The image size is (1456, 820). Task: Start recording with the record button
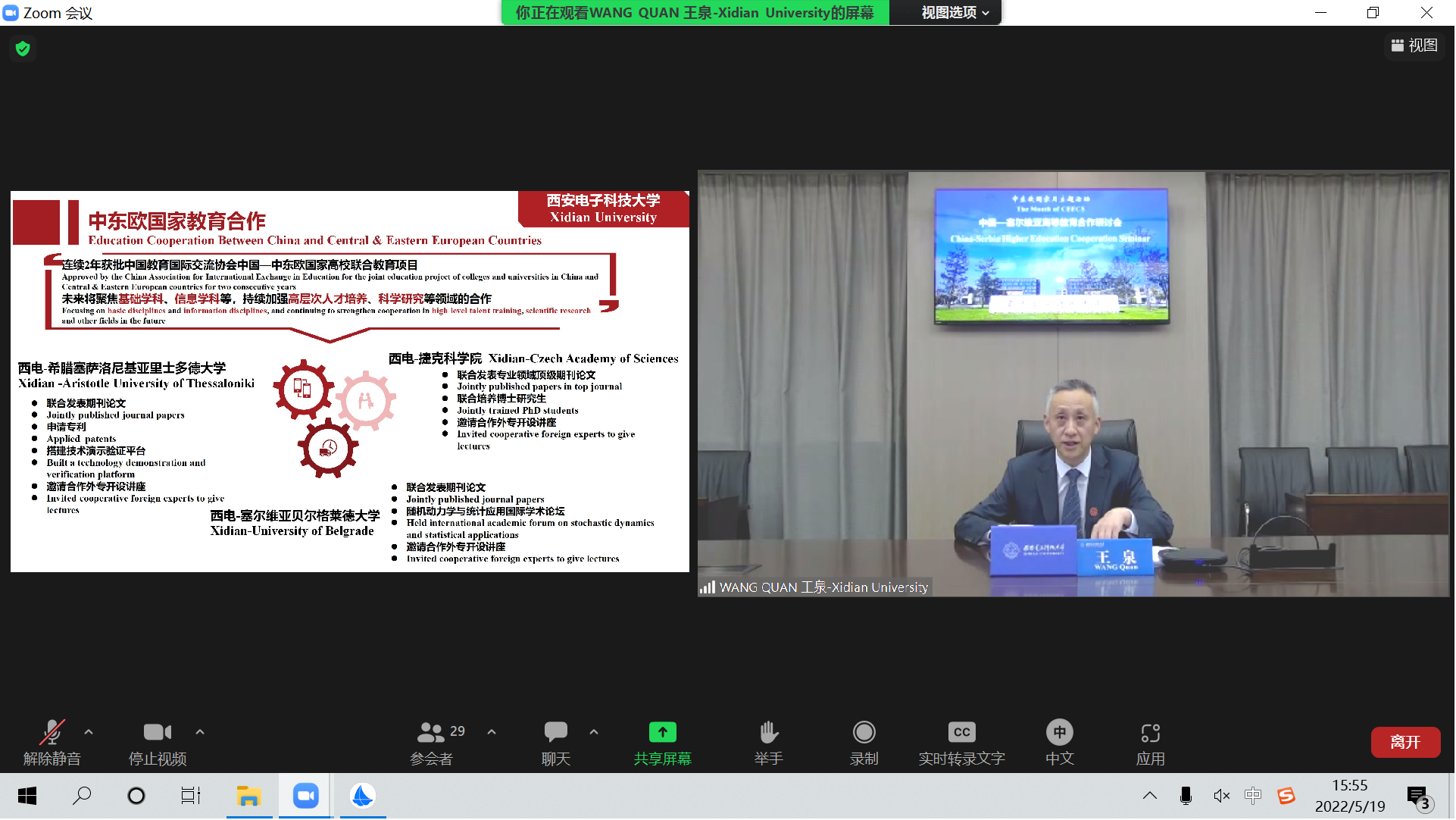tap(864, 743)
